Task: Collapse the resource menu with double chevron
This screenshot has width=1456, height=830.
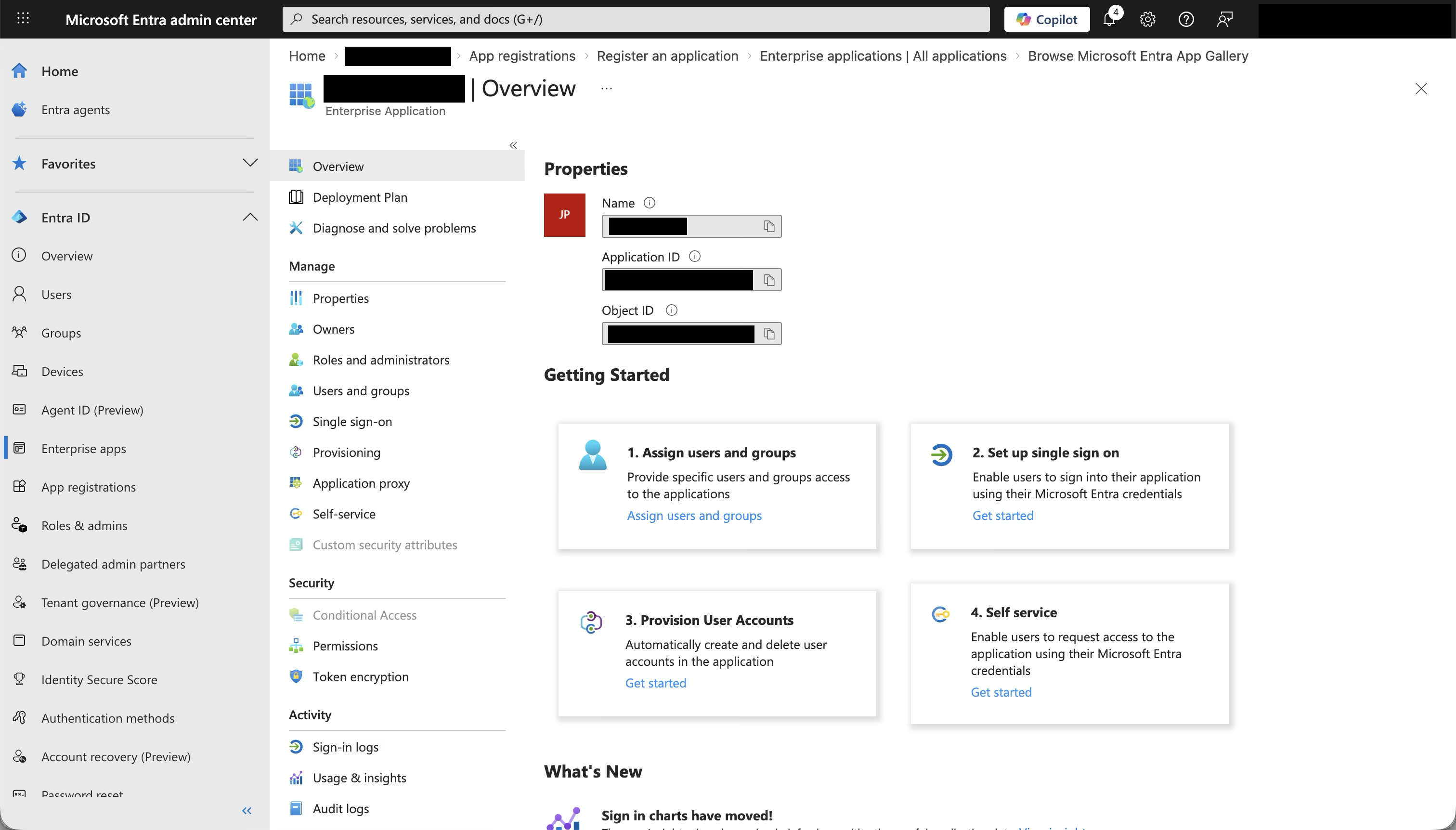Action: (x=513, y=145)
